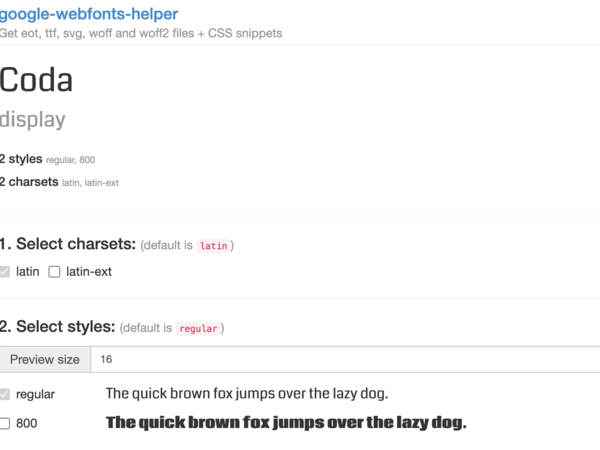600x450 pixels.
Task: Click the regular-weight preview sentence
Action: click(x=246, y=393)
